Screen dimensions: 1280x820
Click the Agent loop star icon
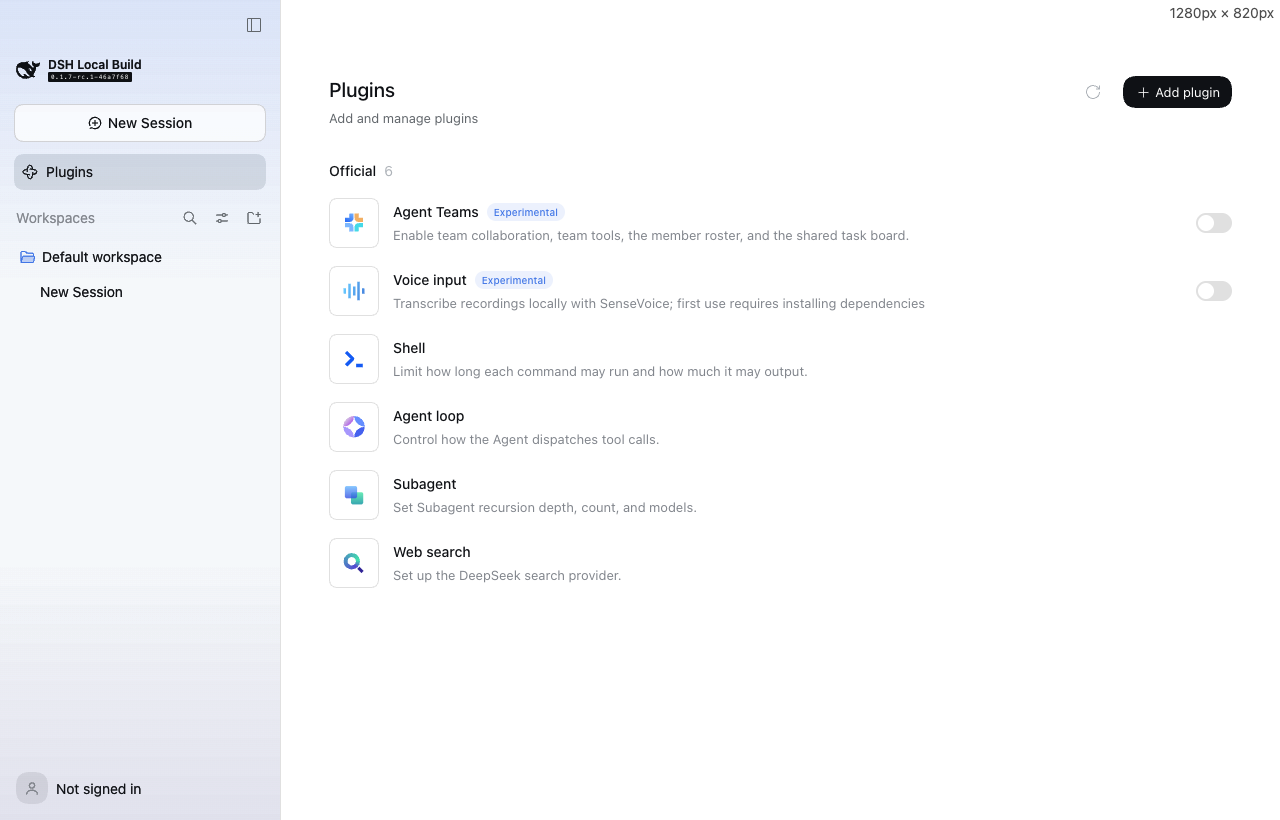click(x=354, y=427)
